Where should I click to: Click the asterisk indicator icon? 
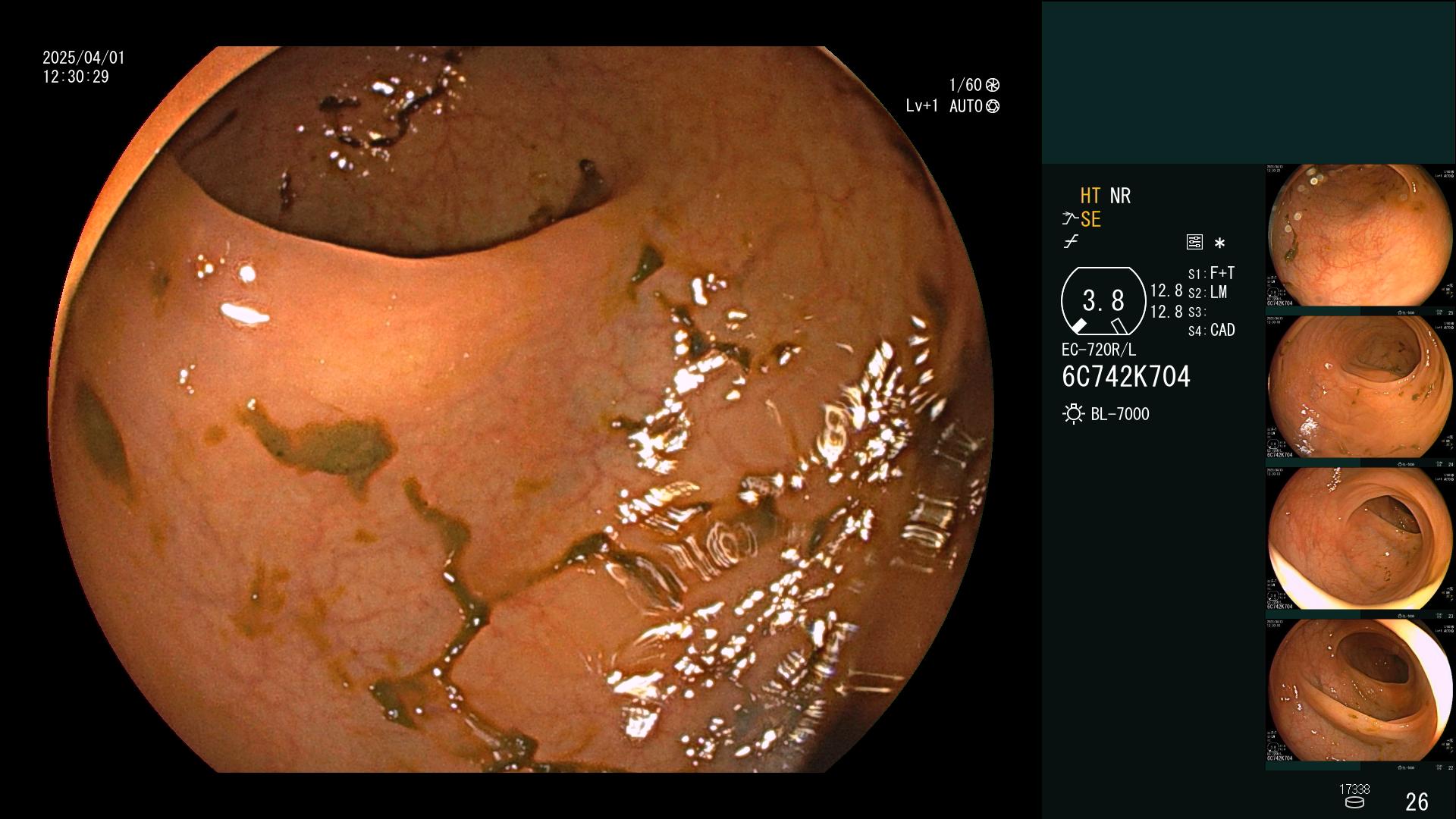(1219, 243)
